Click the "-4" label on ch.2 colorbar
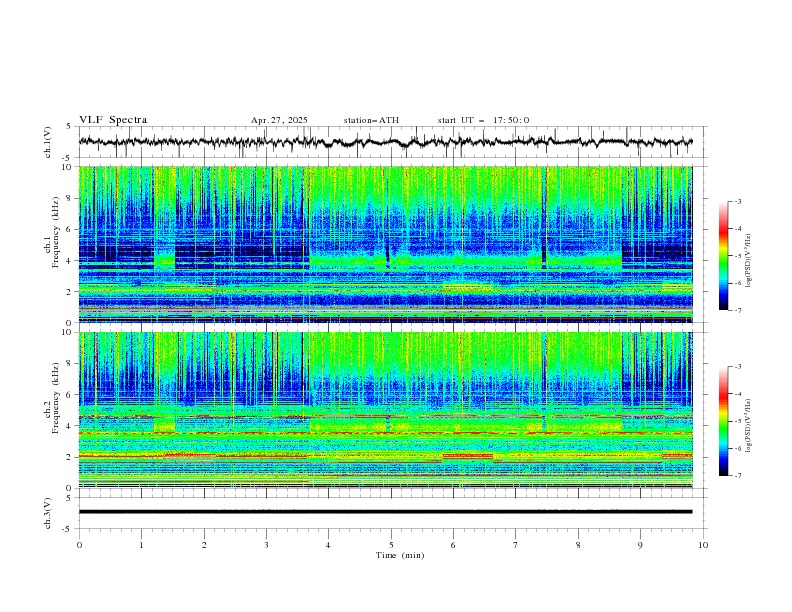This screenshot has width=792, height=612. [737, 394]
